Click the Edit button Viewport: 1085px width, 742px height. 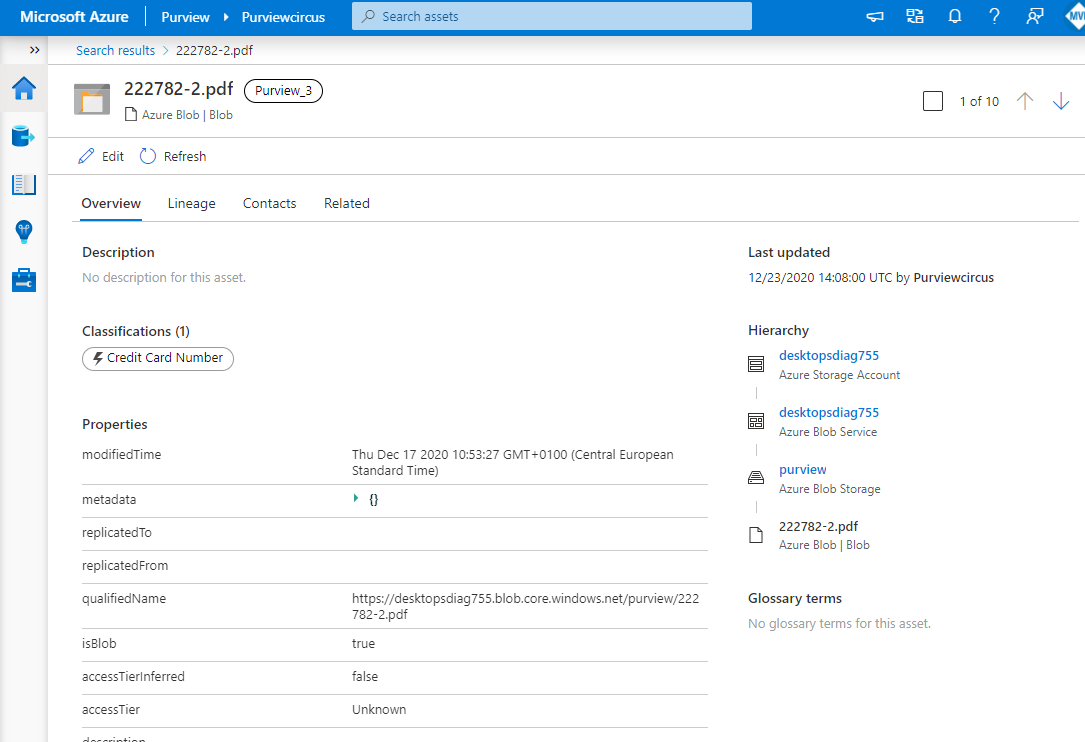coord(101,156)
